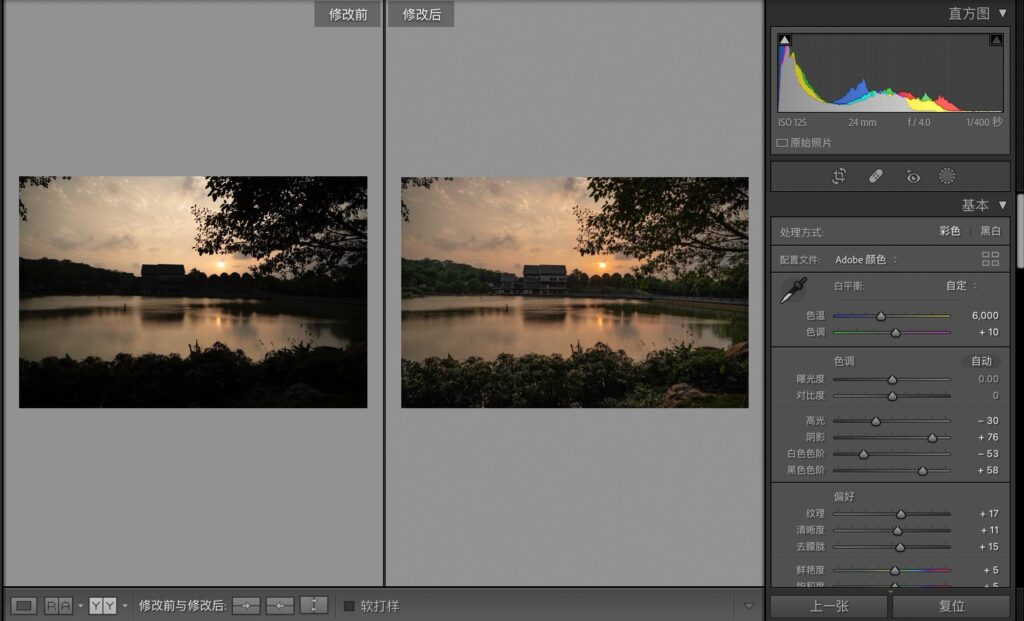Pick the White Balance eyedropper
The height and width of the screenshot is (621, 1024).
pyautogui.click(x=792, y=291)
